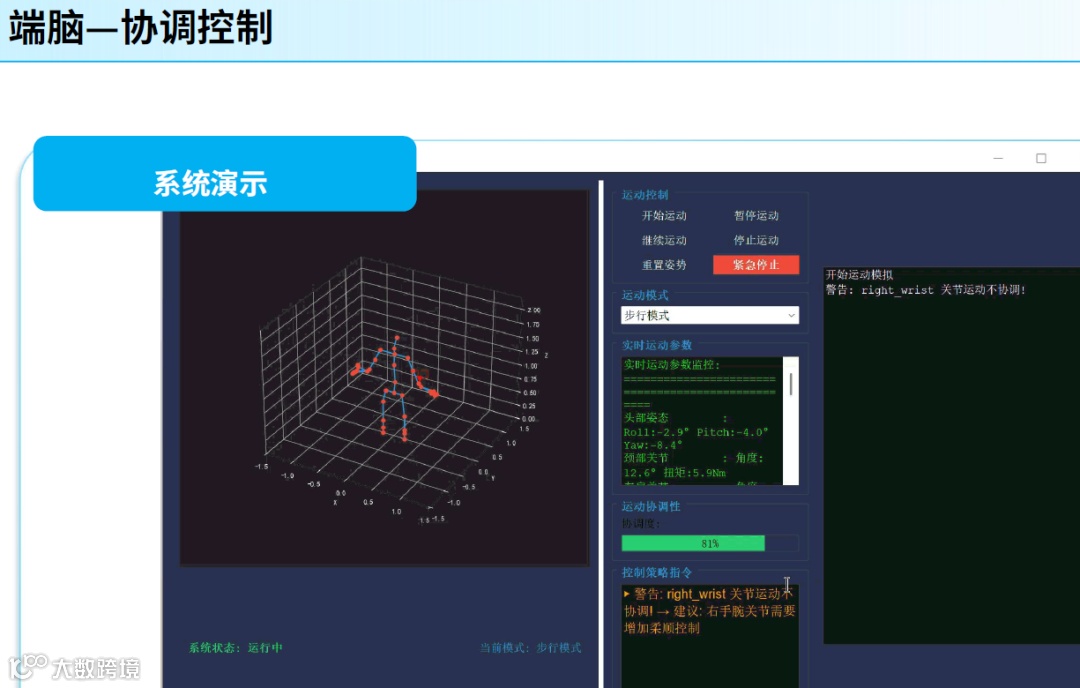Screen dimensions: 1080x688
Task: Click the 开始运动模拟 log line
Action: pyautogui.click(x=859, y=275)
